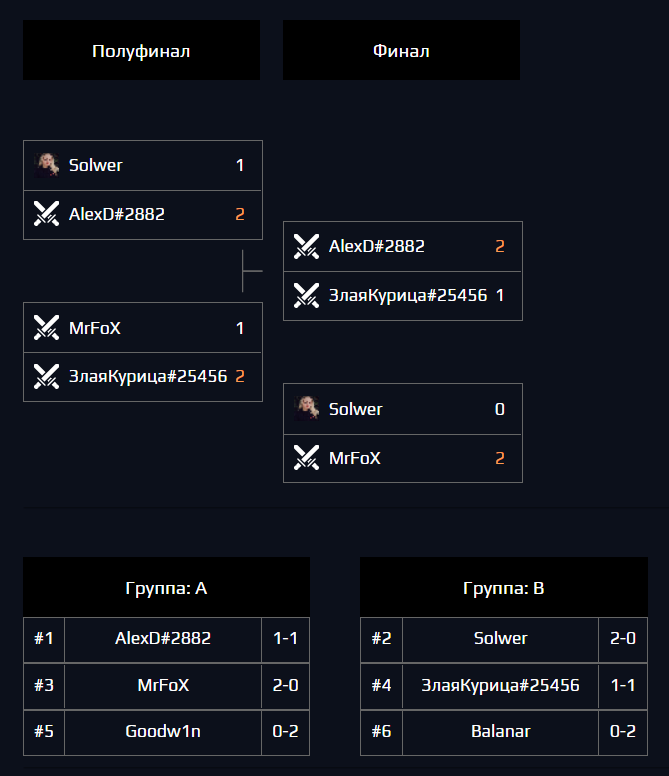Click swords icon beside ЗлаяКурица#25456 in semifinal
Viewport: 669px width, 776px height.
click(47, 376)
